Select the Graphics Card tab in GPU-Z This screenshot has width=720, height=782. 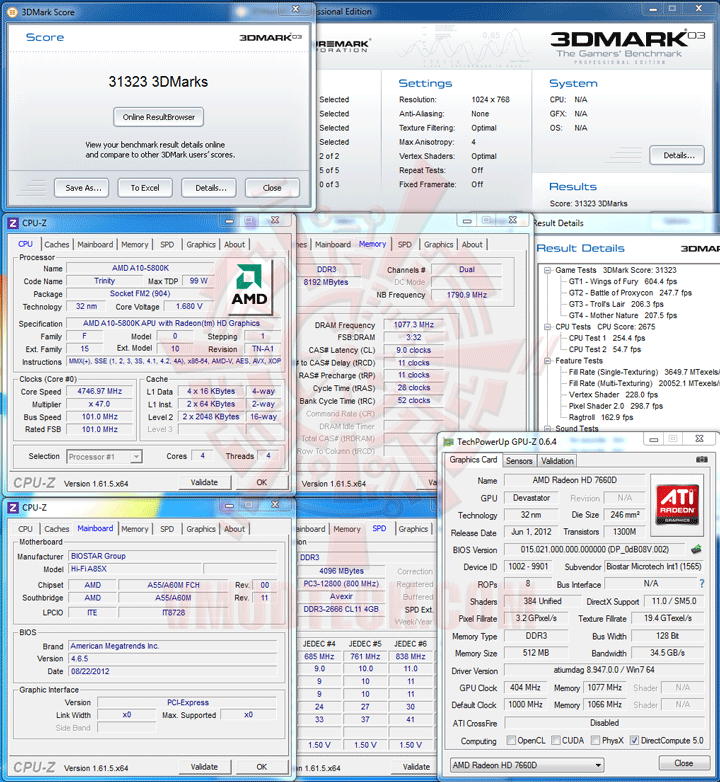point(473,459)
